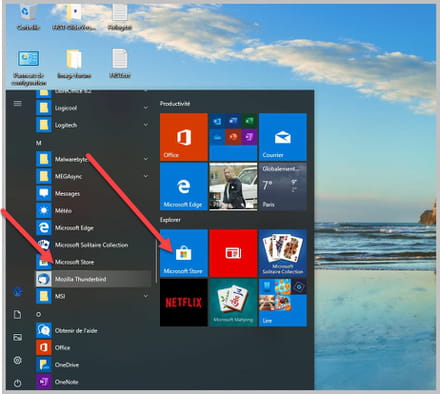The image size is (440, 394).
Task: Launch Office from the app list
Action: pyautogui.click(x=93, y=348)
